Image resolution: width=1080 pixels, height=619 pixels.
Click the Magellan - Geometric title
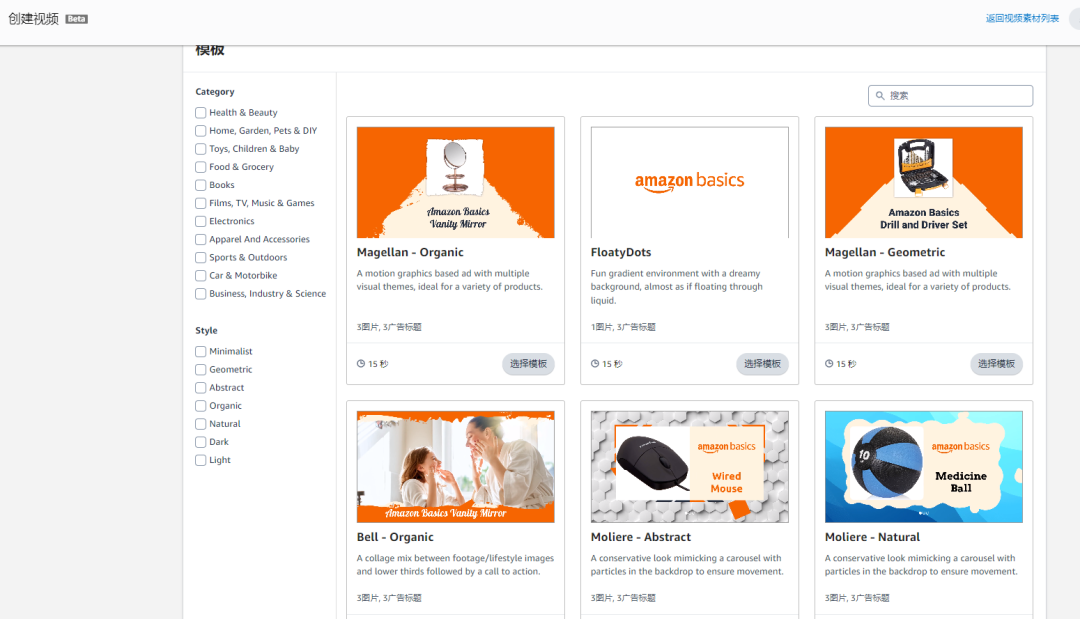[885, 253]
